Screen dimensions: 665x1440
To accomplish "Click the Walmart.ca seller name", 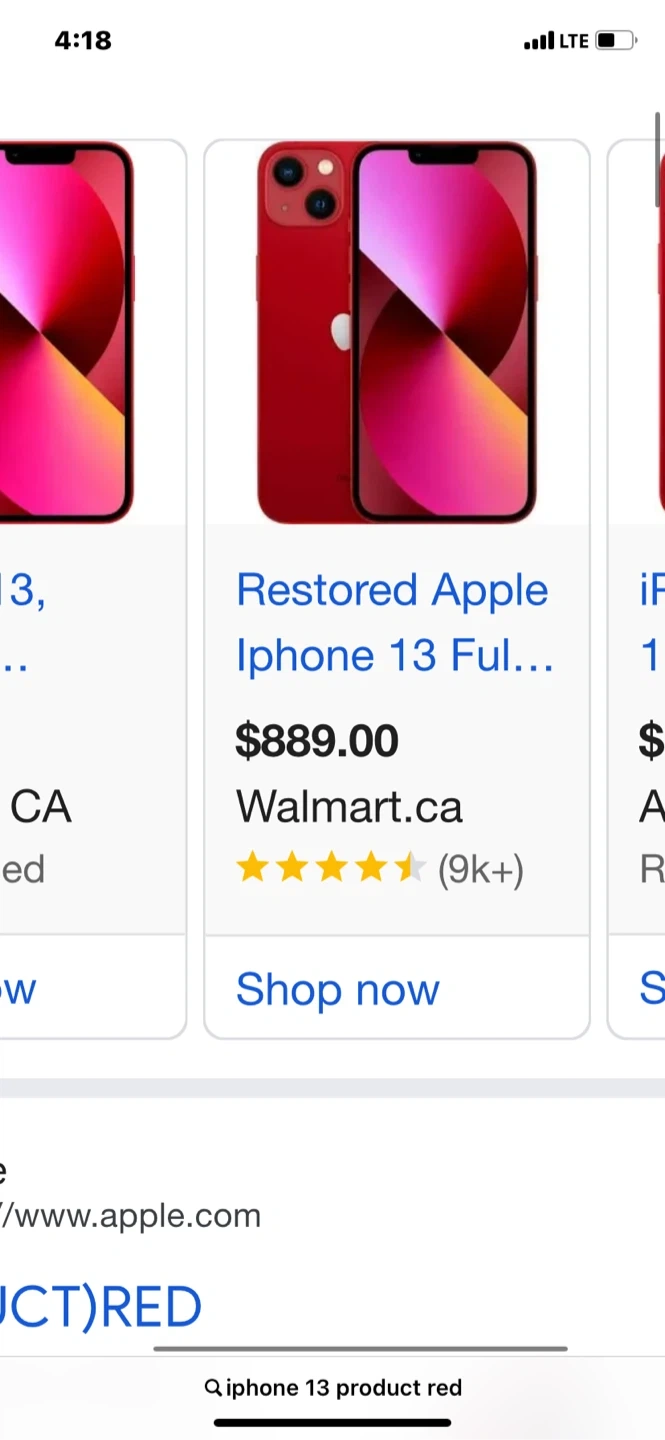I will pyautogui.click(x=349, y=807).
